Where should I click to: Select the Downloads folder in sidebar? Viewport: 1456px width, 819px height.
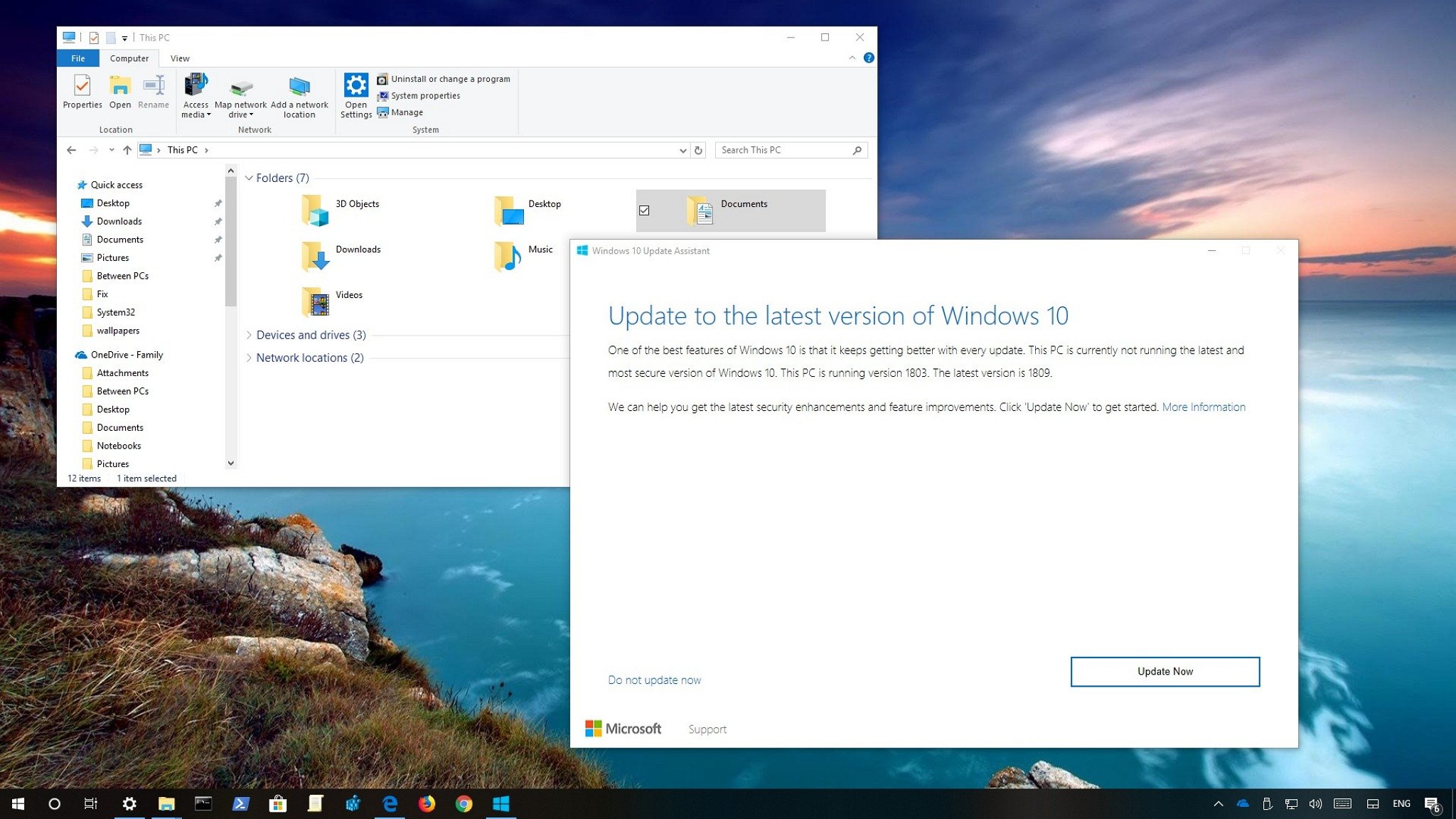click(x=117, y=221)
